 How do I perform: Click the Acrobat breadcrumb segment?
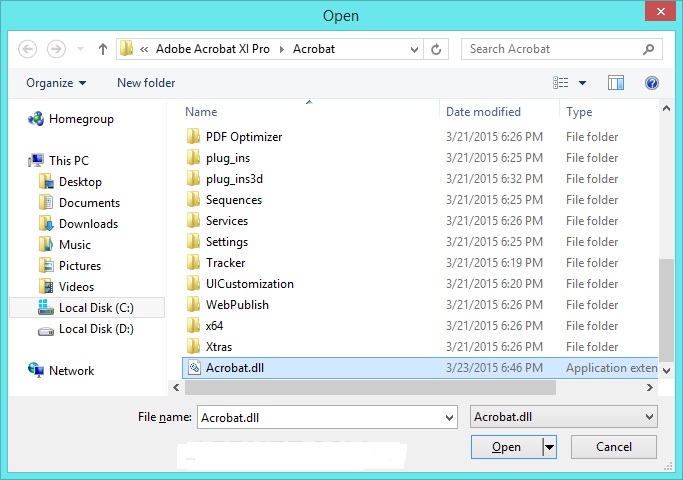(314, 49)
